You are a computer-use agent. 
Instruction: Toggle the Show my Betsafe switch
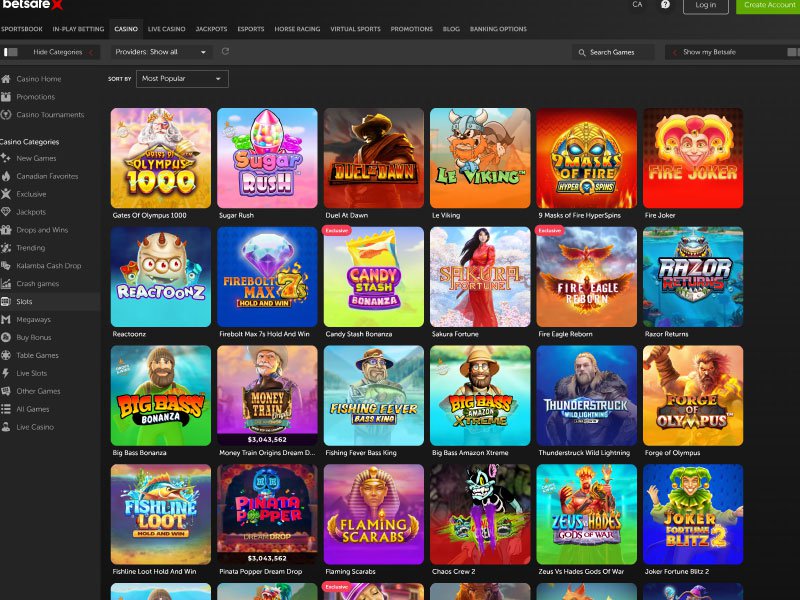point(793,52)
